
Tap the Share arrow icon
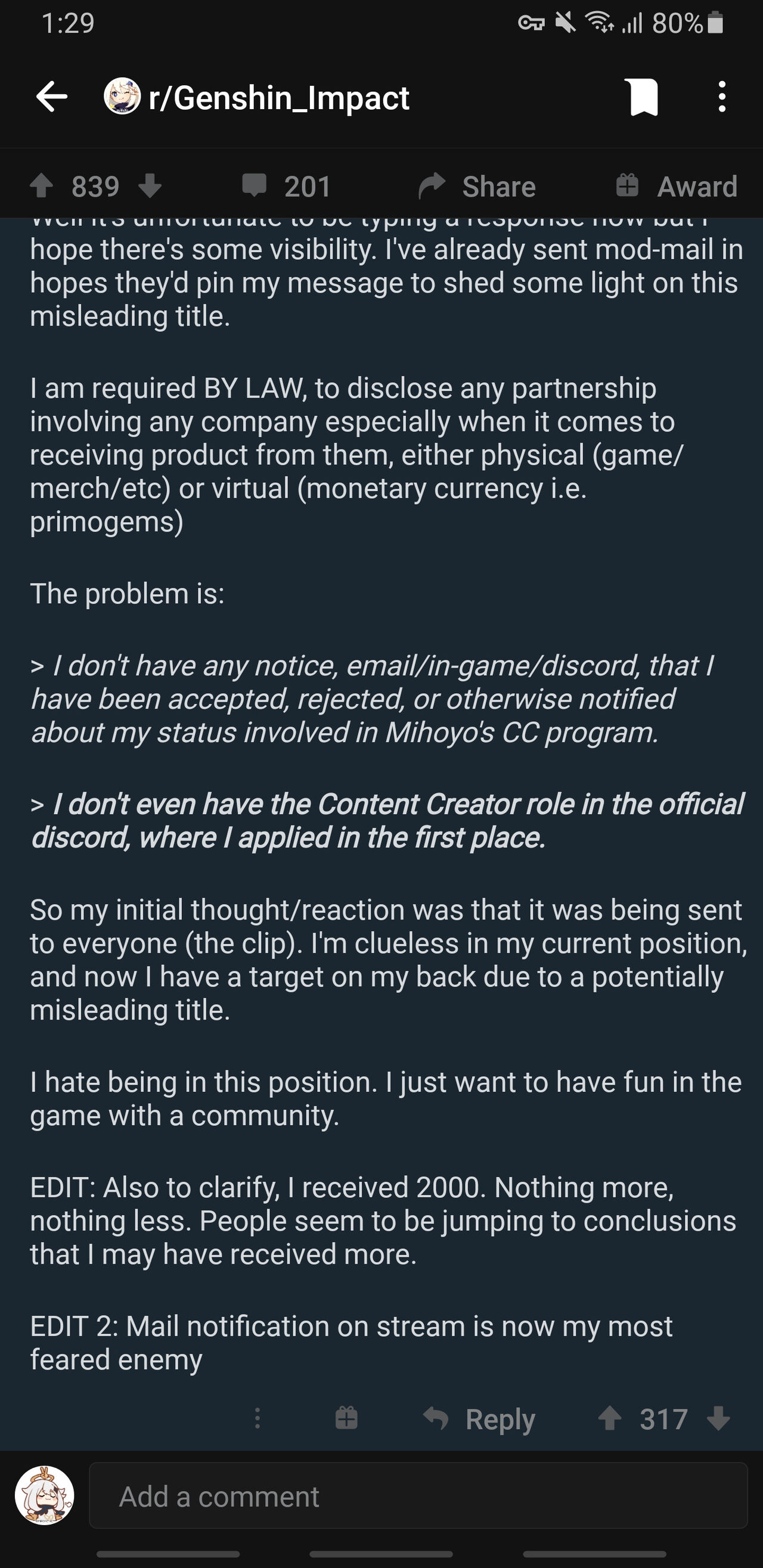pyautogui.click(x=432, y=186)
